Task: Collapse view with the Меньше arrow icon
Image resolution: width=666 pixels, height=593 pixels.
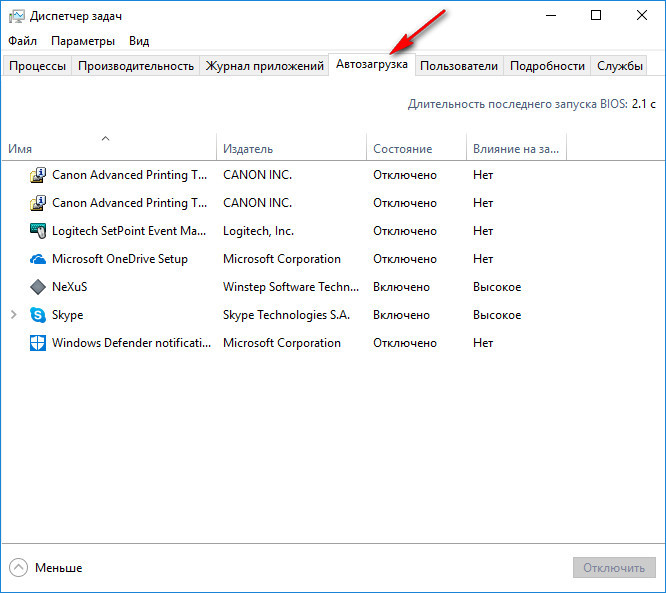Action: pyautogui.click(x=18, y=568)
